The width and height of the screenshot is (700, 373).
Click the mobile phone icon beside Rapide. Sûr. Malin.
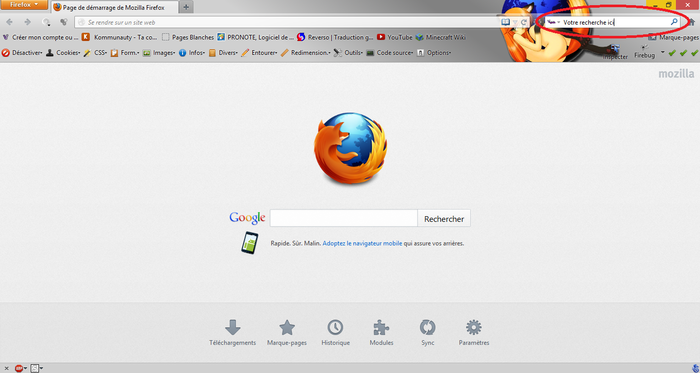pyautogui.click(x=250, y=243)
